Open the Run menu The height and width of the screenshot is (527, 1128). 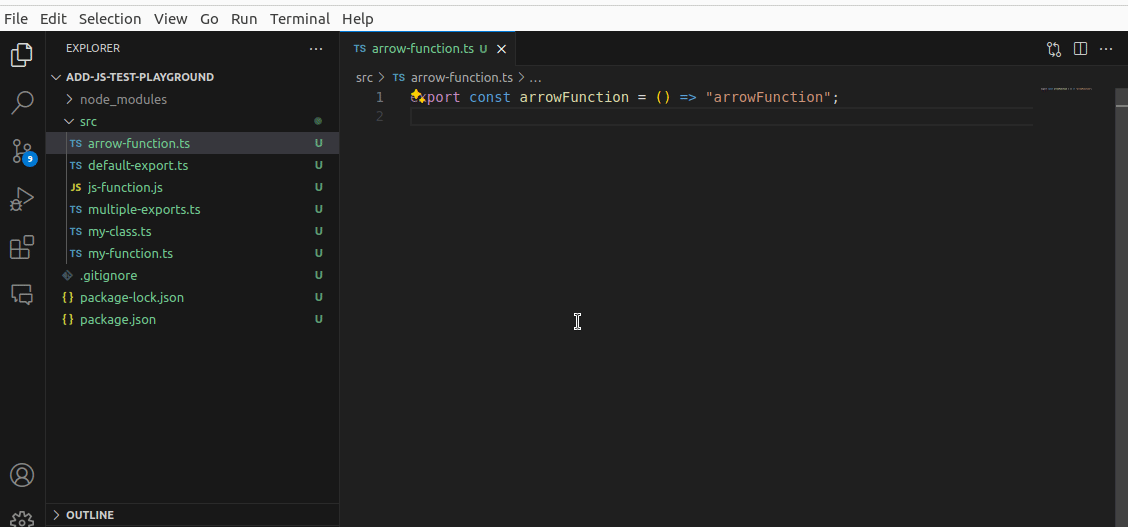[244, 19]
